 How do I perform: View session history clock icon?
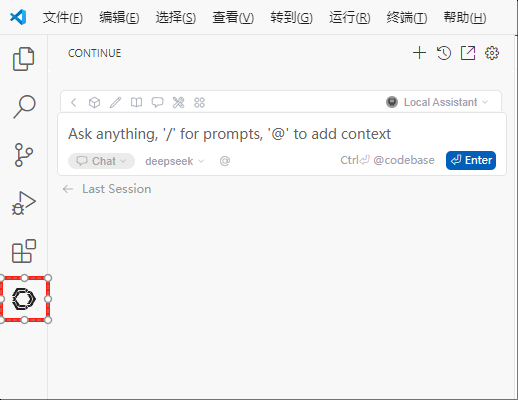[x=444, y=53]
